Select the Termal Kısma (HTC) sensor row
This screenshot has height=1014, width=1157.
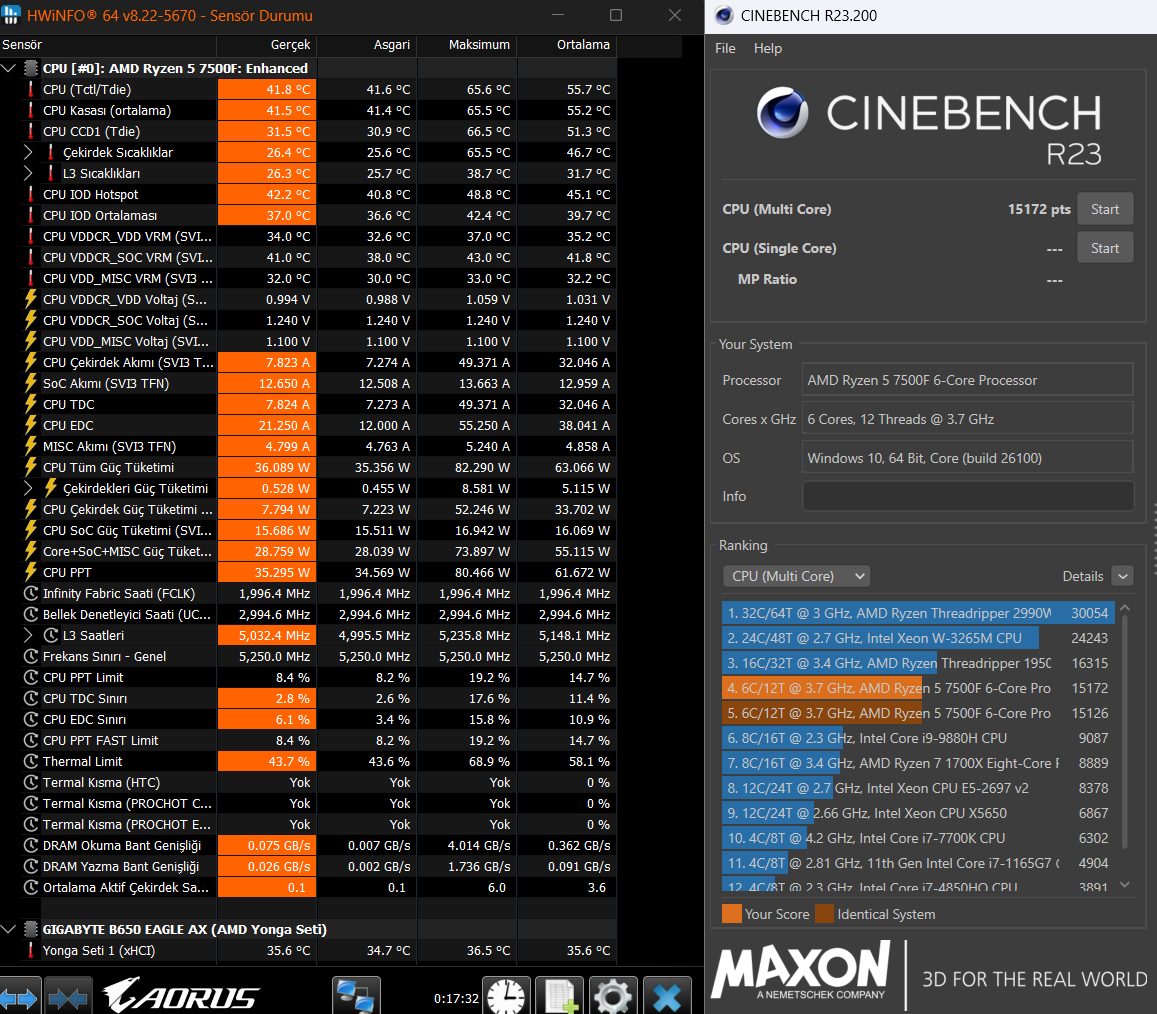(x=308, y=783)
